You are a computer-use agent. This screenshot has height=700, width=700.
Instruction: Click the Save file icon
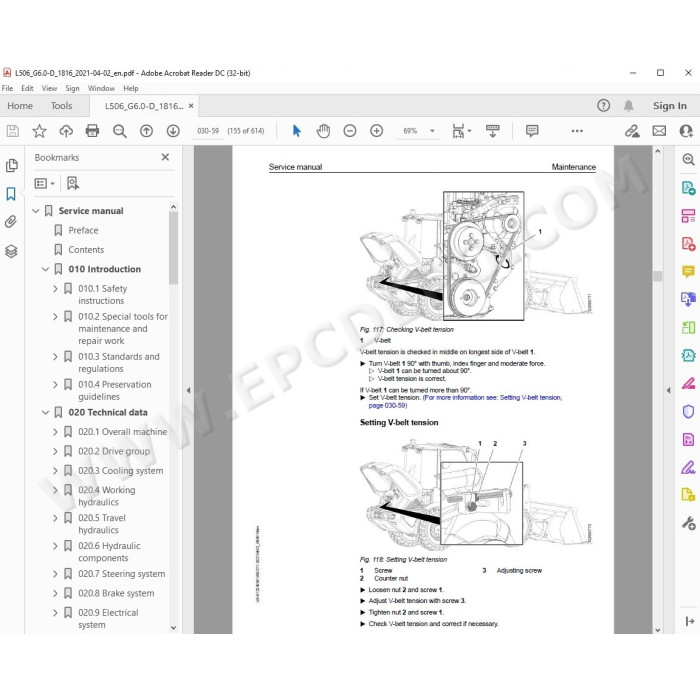12,131
